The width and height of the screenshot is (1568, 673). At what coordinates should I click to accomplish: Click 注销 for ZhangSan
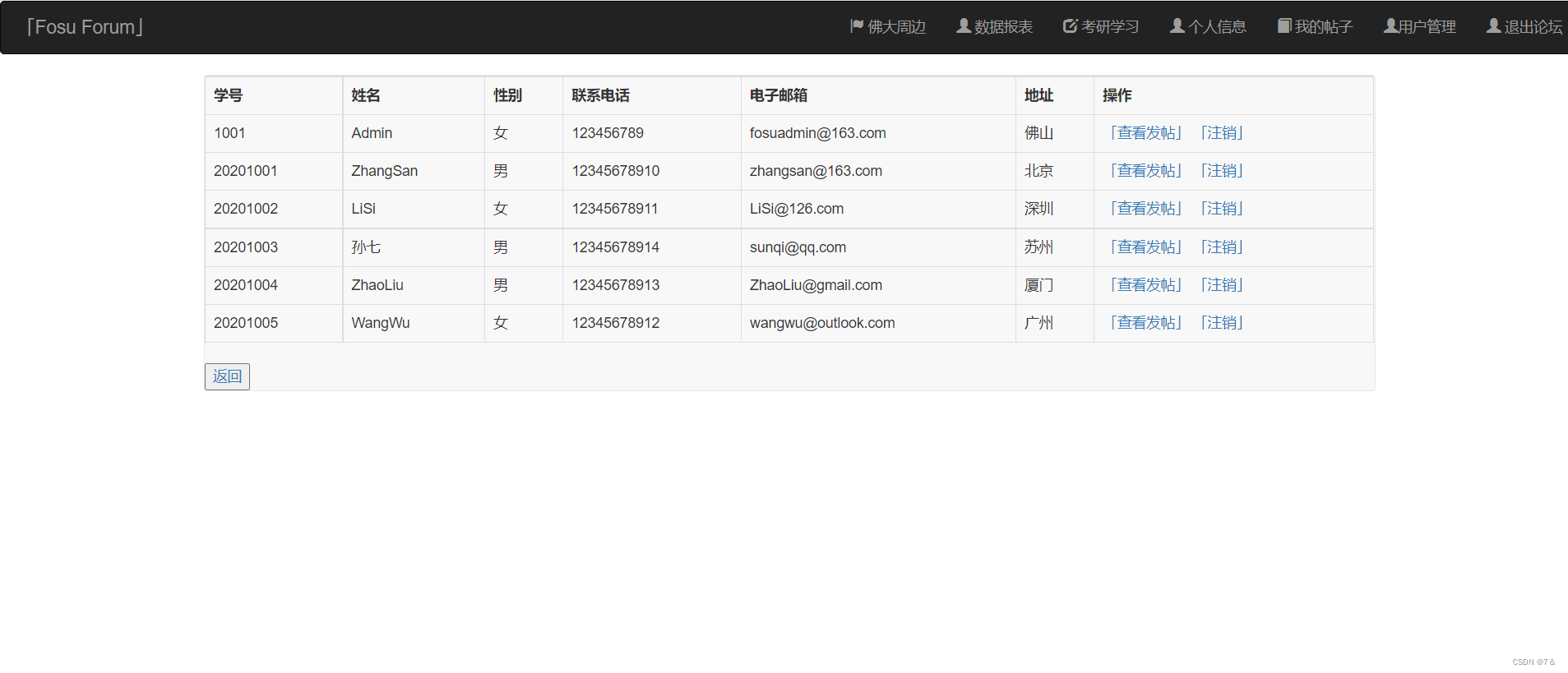1222,171
